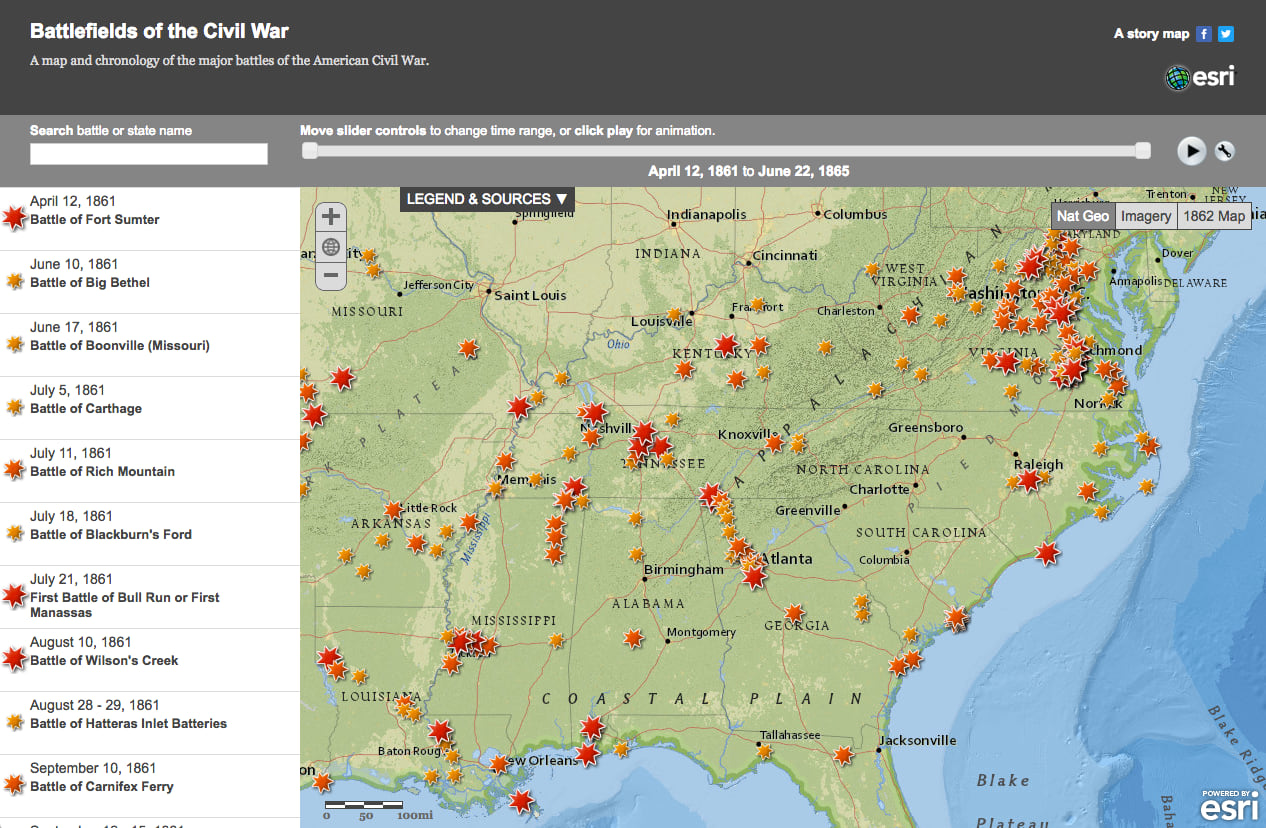Click the battle star marker near Montgomery
The image size is (1266, 828).
pos(633,637)
